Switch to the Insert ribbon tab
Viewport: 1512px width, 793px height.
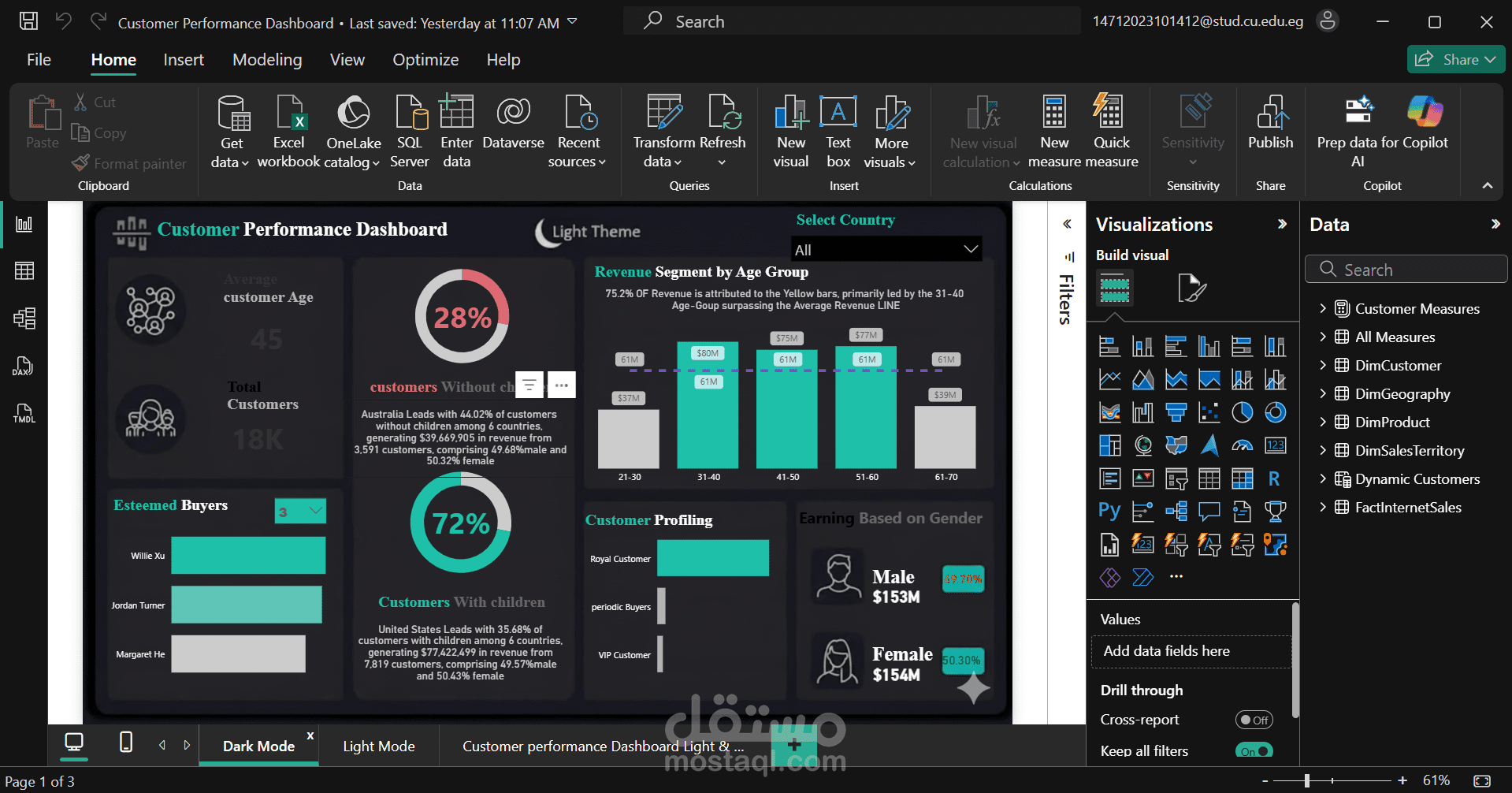[184, 60]
